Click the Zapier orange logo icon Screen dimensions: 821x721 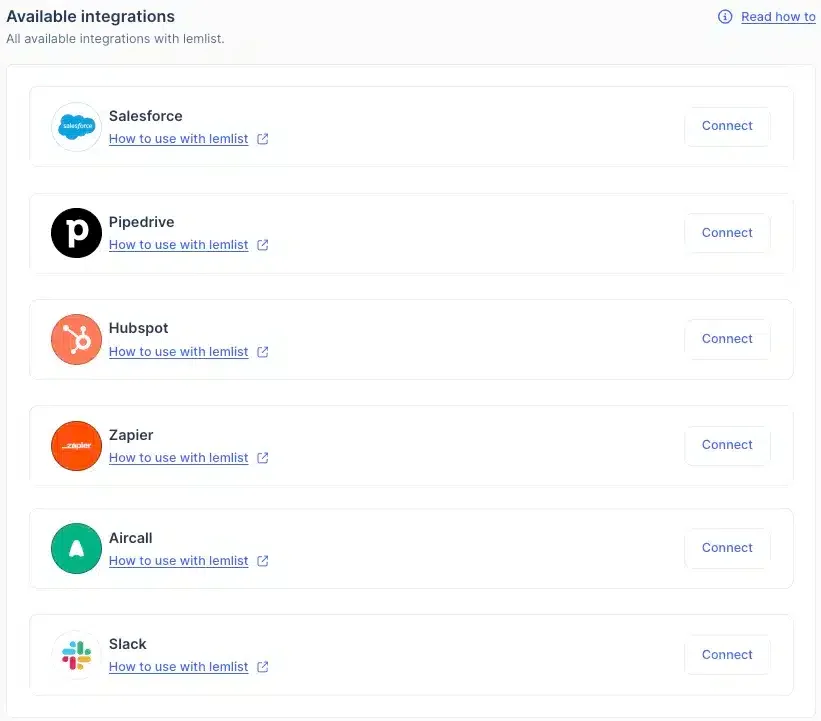(76, 446)
